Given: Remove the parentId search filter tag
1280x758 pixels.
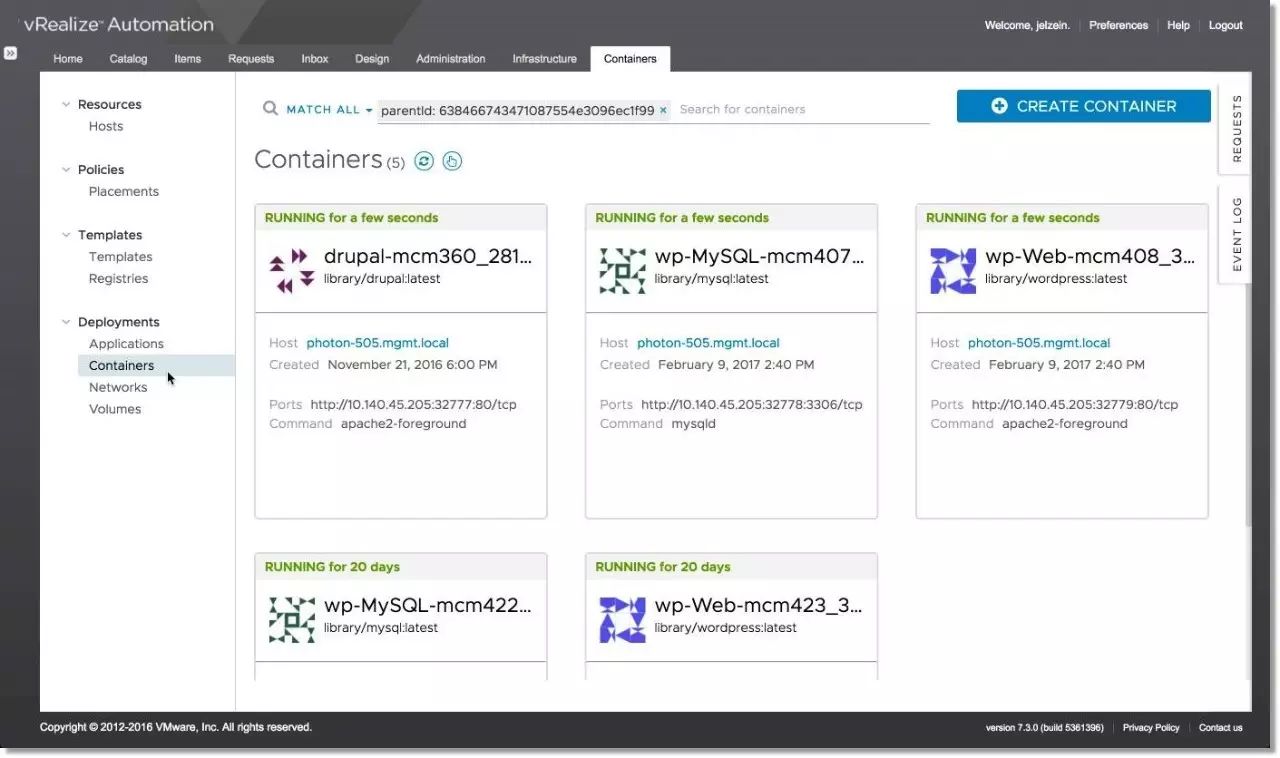Looking at the screenshot, I should coord(663,110).
